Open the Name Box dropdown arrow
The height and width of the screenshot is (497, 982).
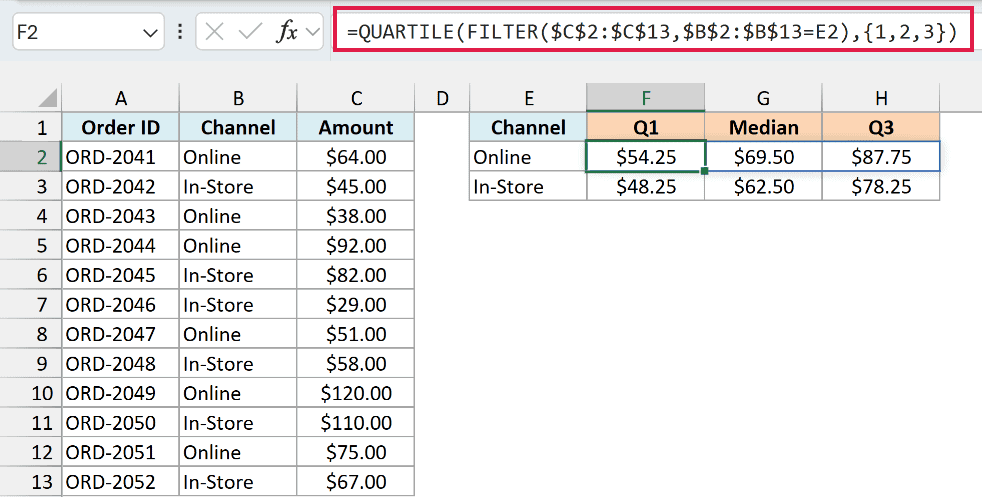[x=150, y=32]
